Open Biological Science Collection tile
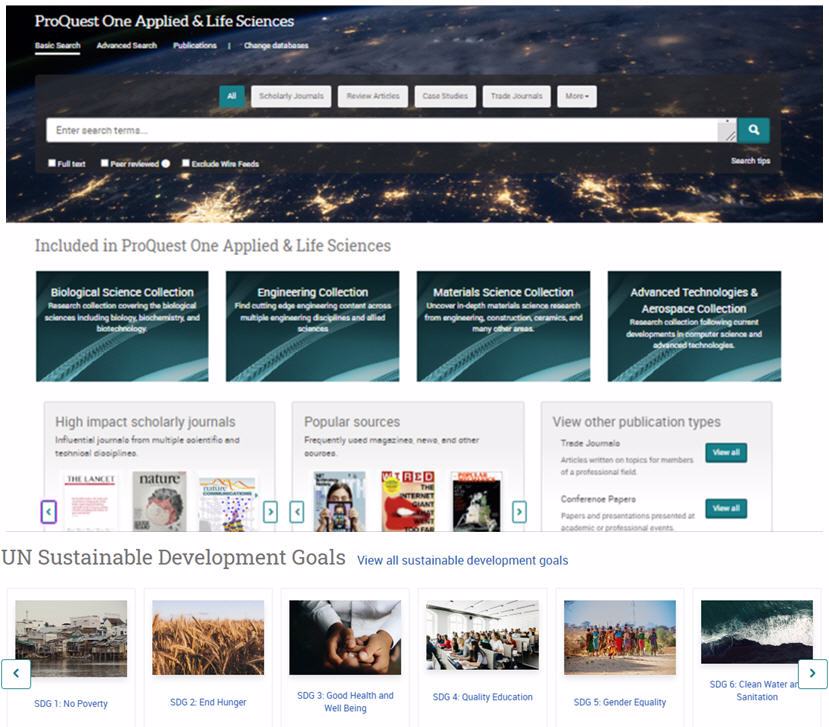 (122, 326)
